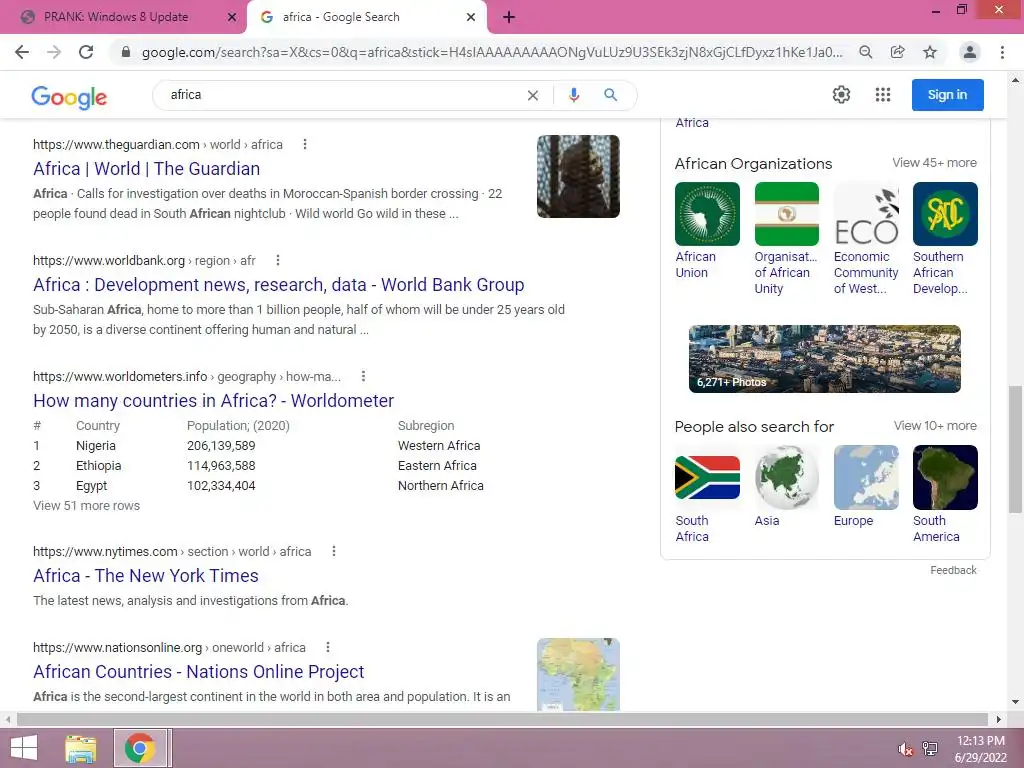Image resolution: width=1024 pixels, height=768 pixels.
Task: Click the Chrome taskbar icon
Action: 140,748
